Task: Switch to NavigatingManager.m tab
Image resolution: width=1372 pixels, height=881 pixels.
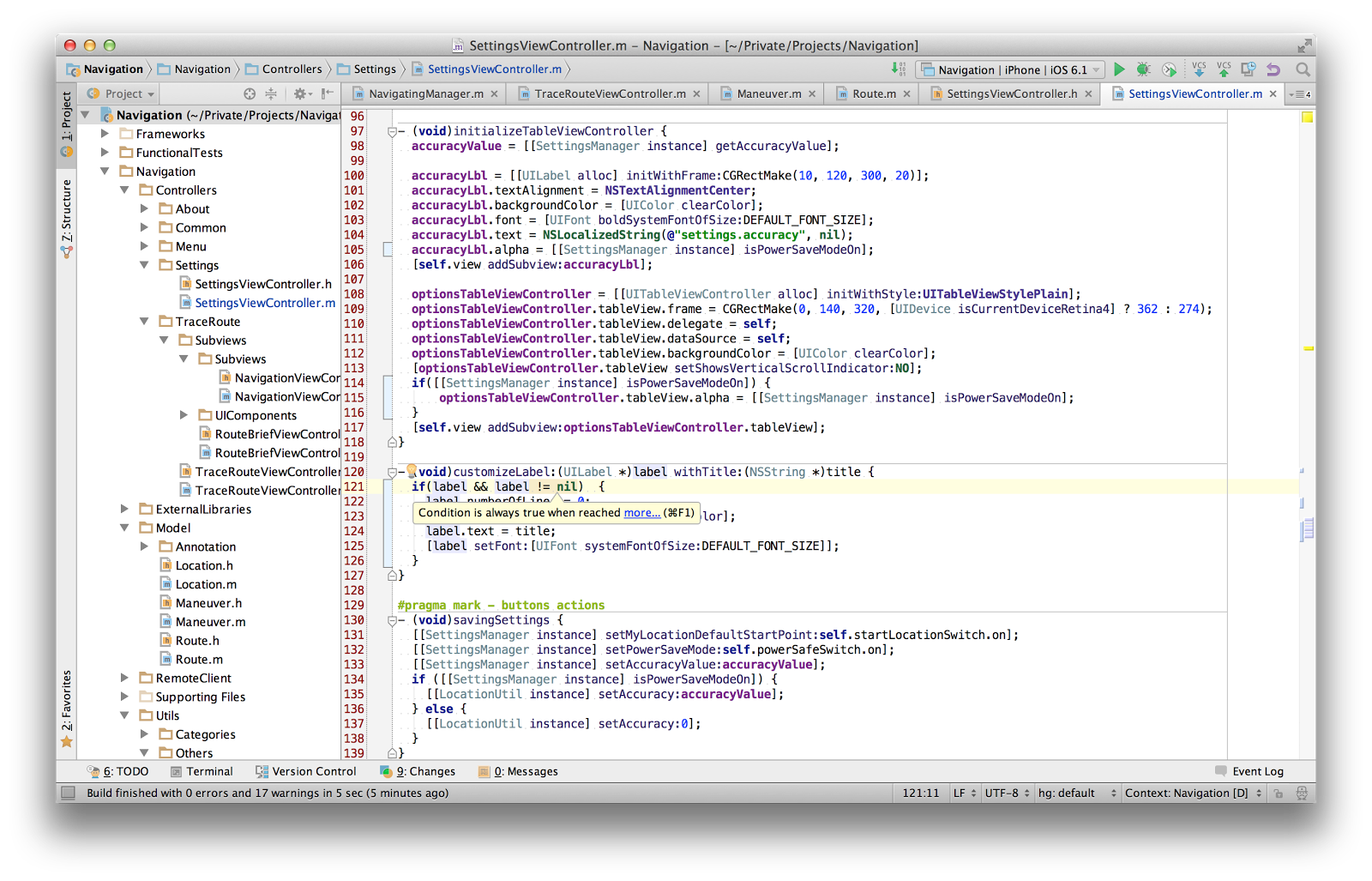Action: coord(425,94)
